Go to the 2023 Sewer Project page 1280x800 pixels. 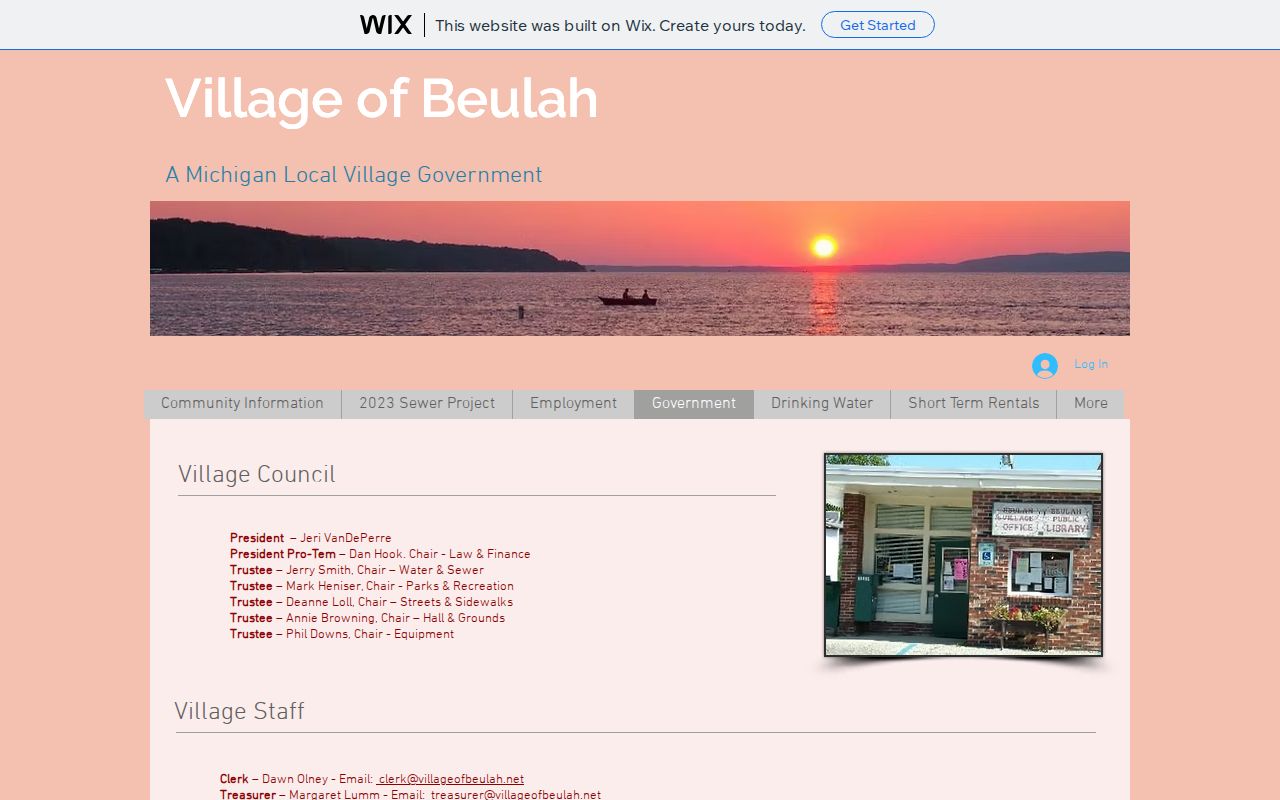pos(427,404)
